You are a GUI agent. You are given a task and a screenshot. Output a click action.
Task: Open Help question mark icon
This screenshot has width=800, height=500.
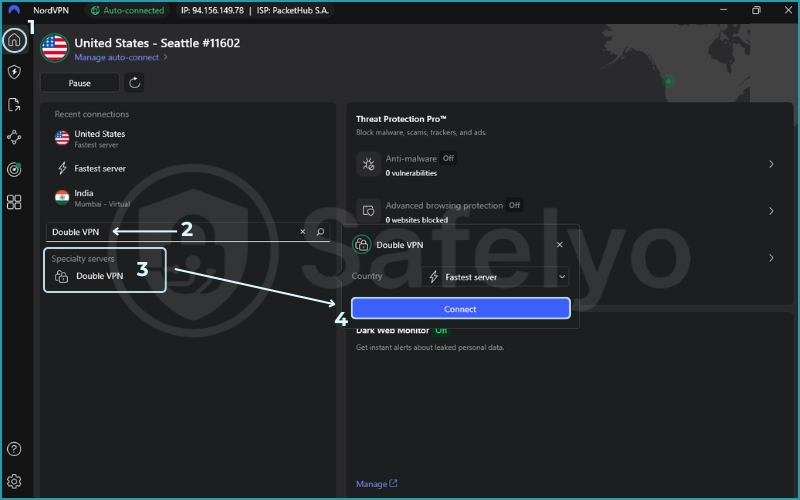pyautogui.click(x=14, y=449)
